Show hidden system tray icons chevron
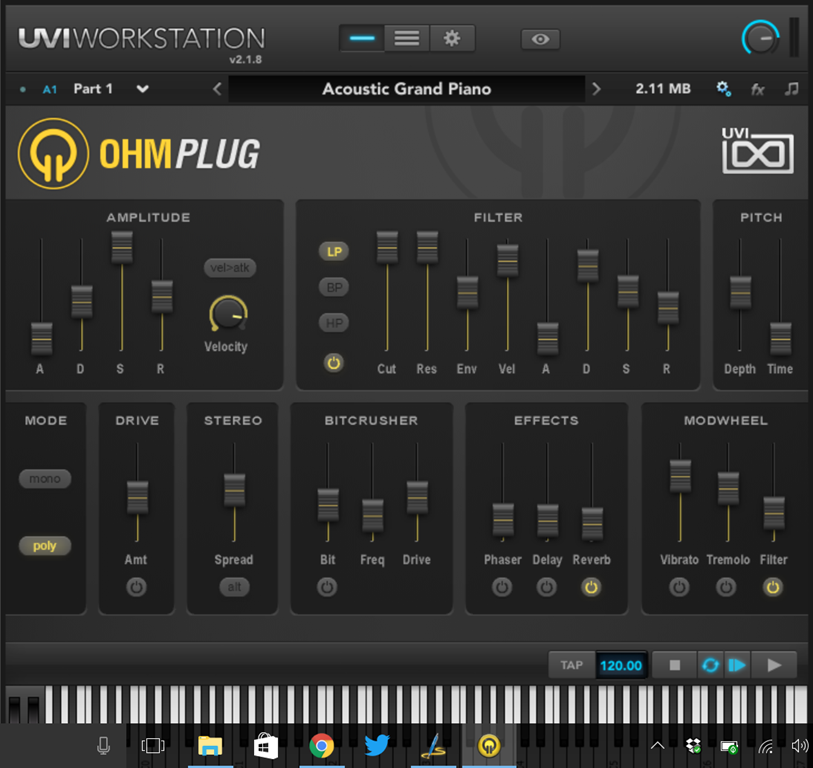Screen dimensions: 813x768 coord(657,746)
